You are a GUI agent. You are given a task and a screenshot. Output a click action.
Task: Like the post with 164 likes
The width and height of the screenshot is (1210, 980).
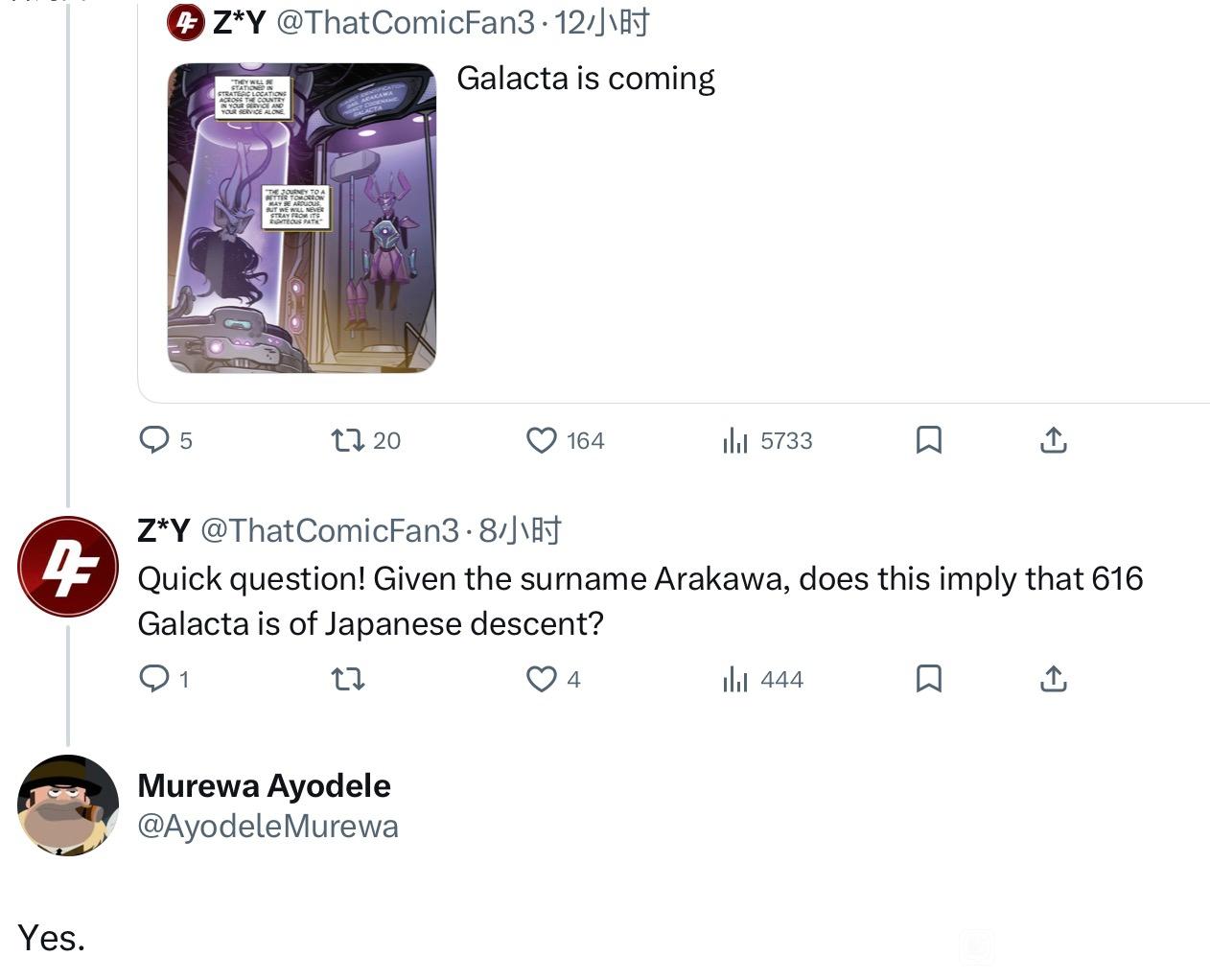(542, 440)
